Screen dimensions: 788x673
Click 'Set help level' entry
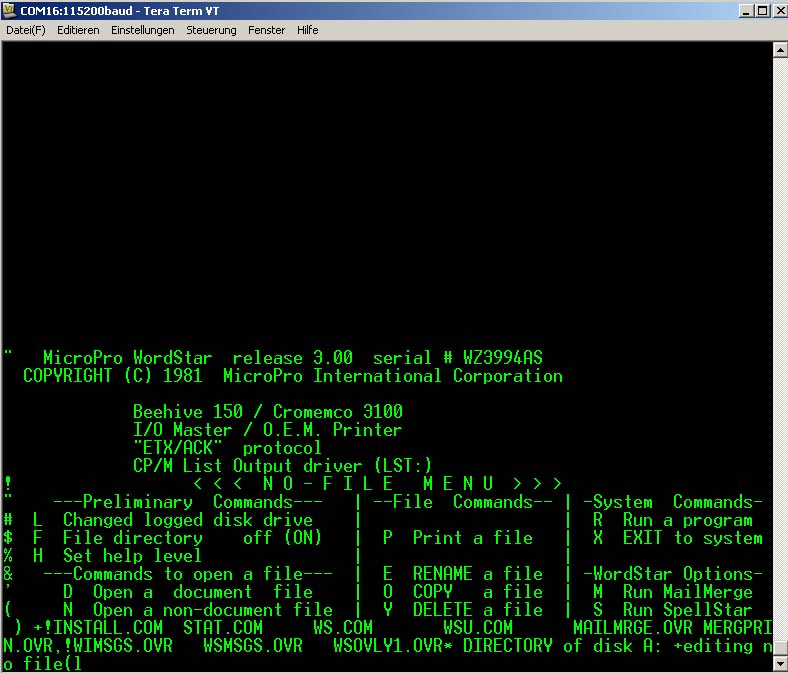tap(132, 556)
